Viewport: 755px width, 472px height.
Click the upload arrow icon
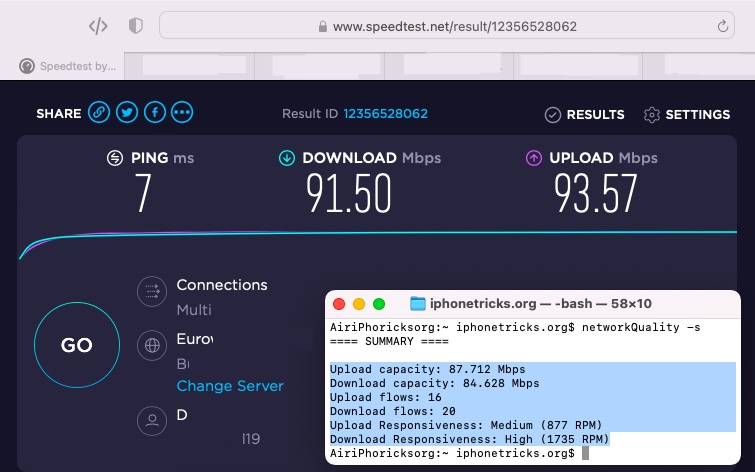[532, 158]
